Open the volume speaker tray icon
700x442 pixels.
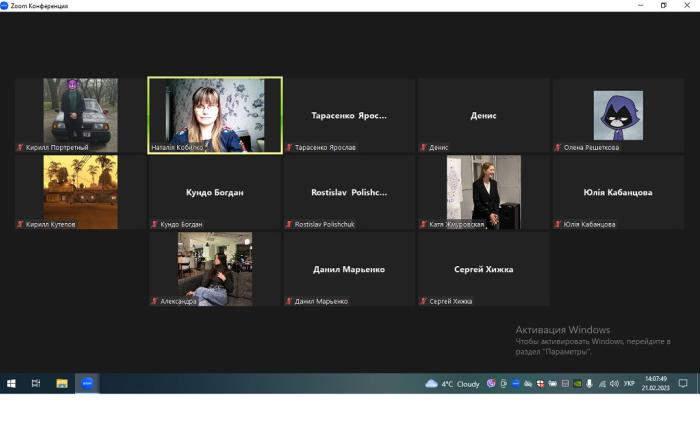[615, 383]
